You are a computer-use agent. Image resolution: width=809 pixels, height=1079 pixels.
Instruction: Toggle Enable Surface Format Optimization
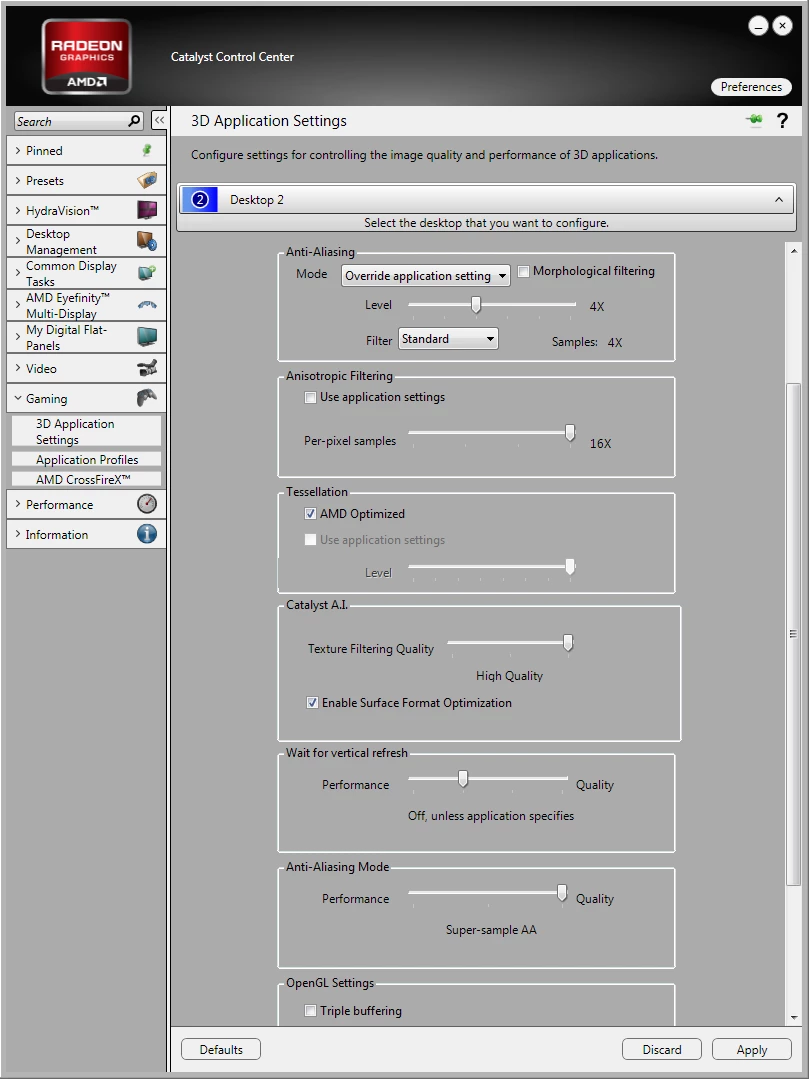[312, 703]
